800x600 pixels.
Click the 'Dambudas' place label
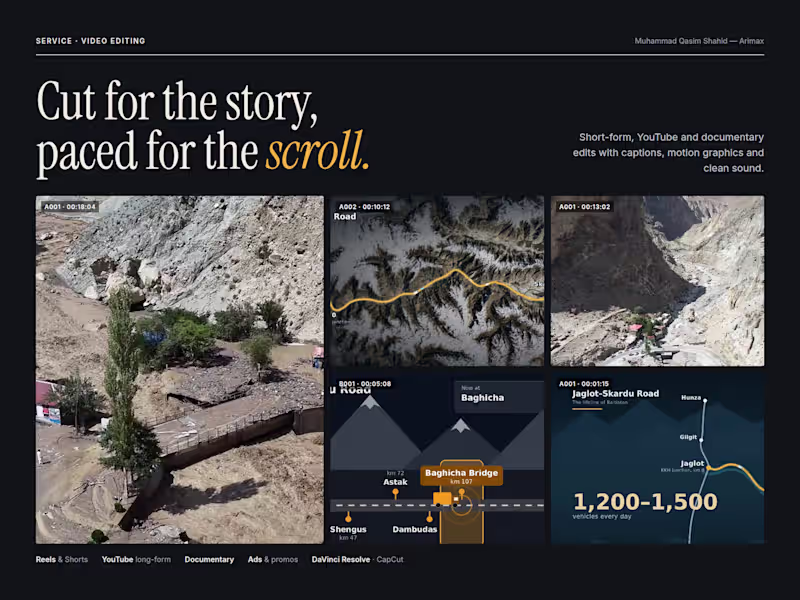(x=415, y=529)
